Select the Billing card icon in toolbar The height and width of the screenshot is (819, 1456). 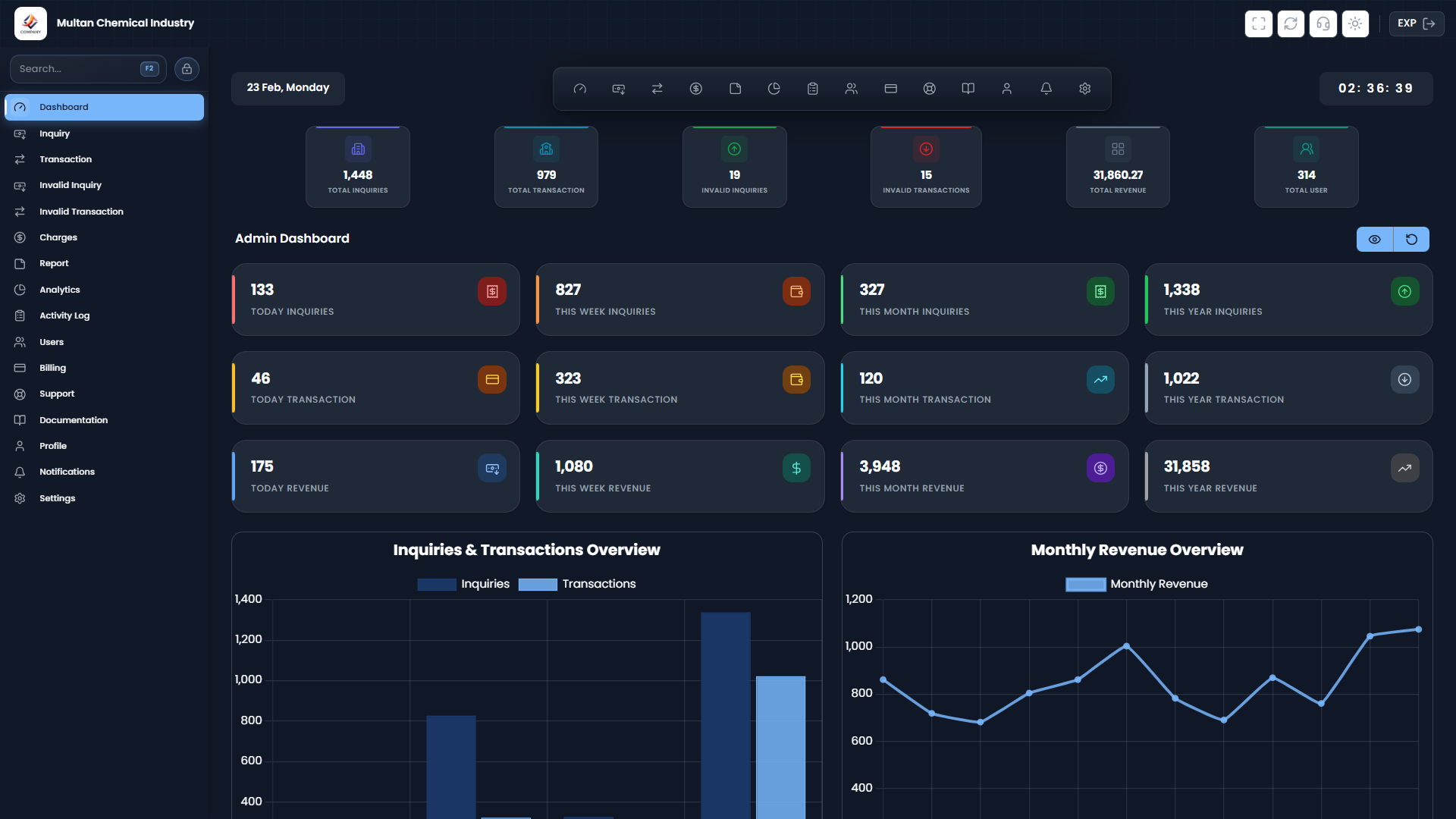click(x=890, y=88)
